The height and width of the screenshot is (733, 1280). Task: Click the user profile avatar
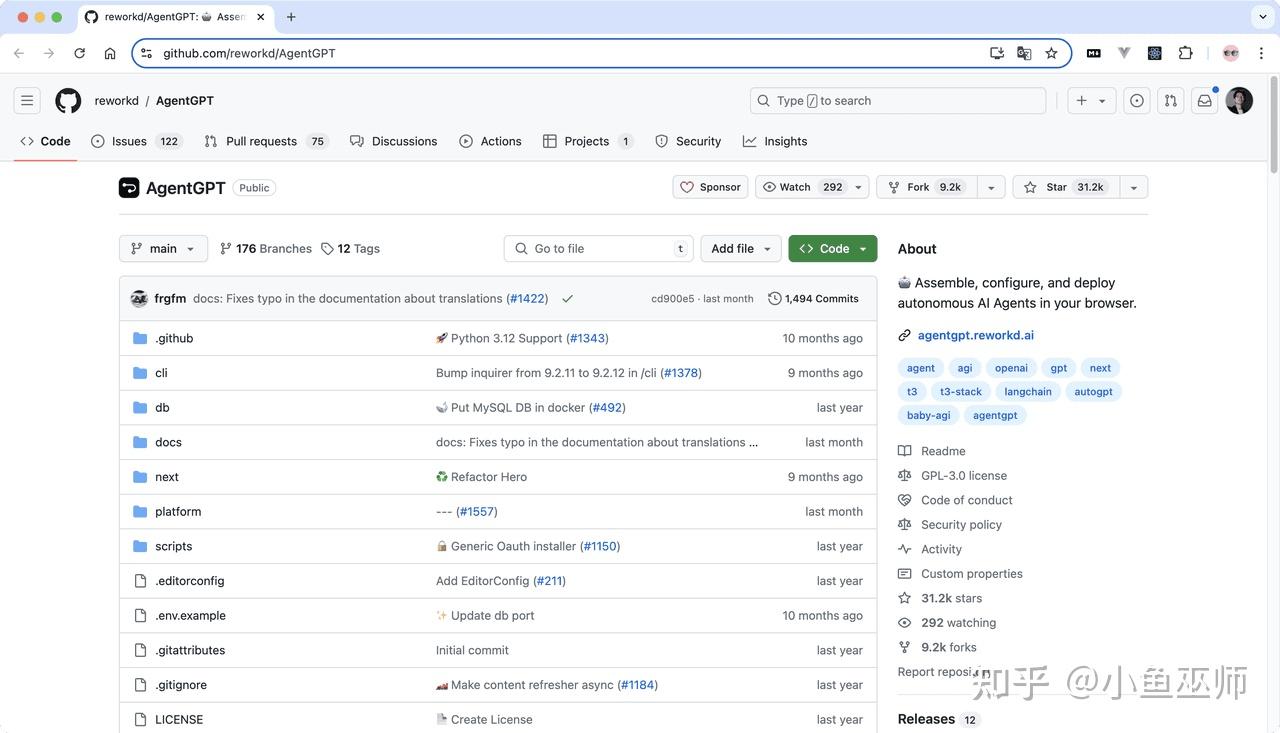coord(1239,101)
